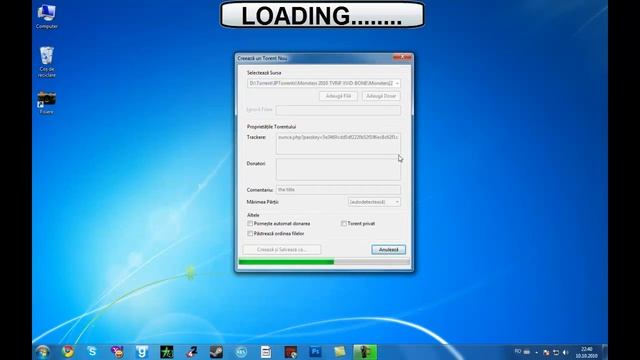
Task: Show hidden tray icons arrow
Action: [x=536, y=352]
